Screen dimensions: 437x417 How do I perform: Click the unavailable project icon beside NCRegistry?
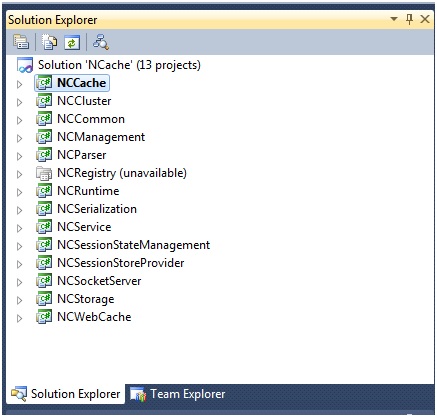(x=44, y=173)
